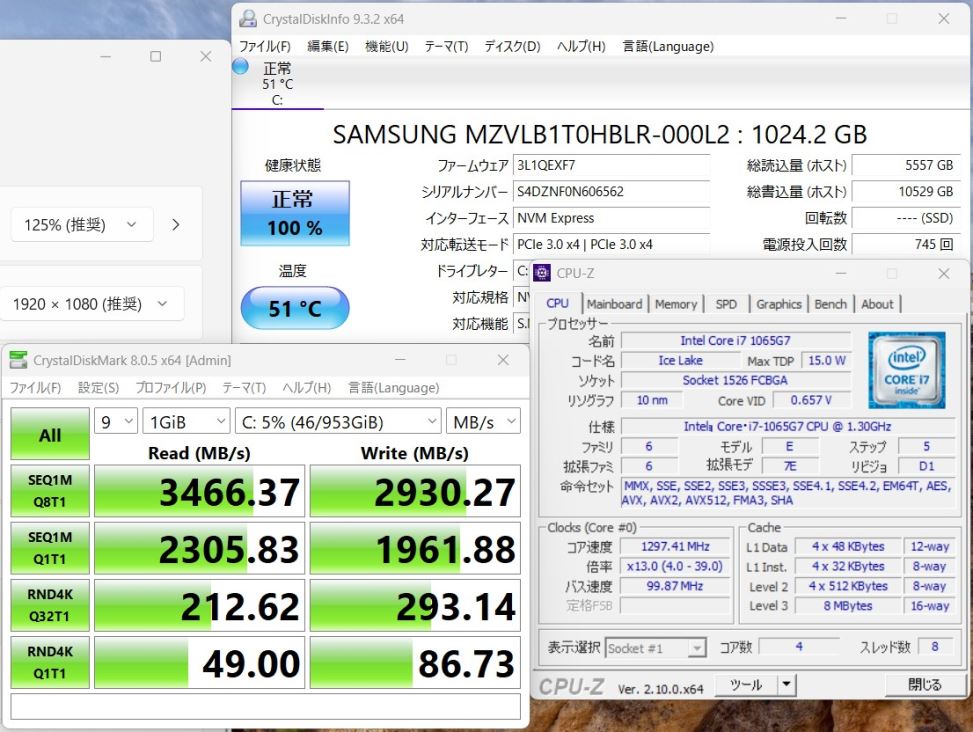Open 言語(Language) menu in CrystalDiskMark
The height and width of the screenshot is (732, 973).
tap(393, 388)
